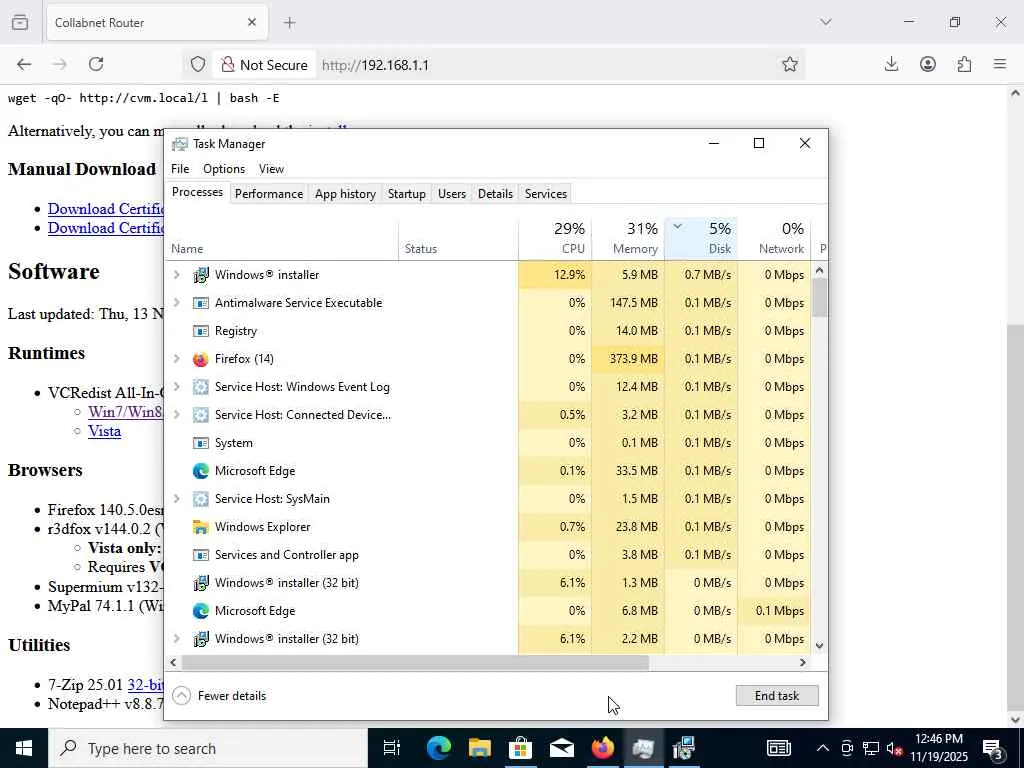
Task: Go back in Firefox history
Action: pyautogui.click(x=24, y=64)
